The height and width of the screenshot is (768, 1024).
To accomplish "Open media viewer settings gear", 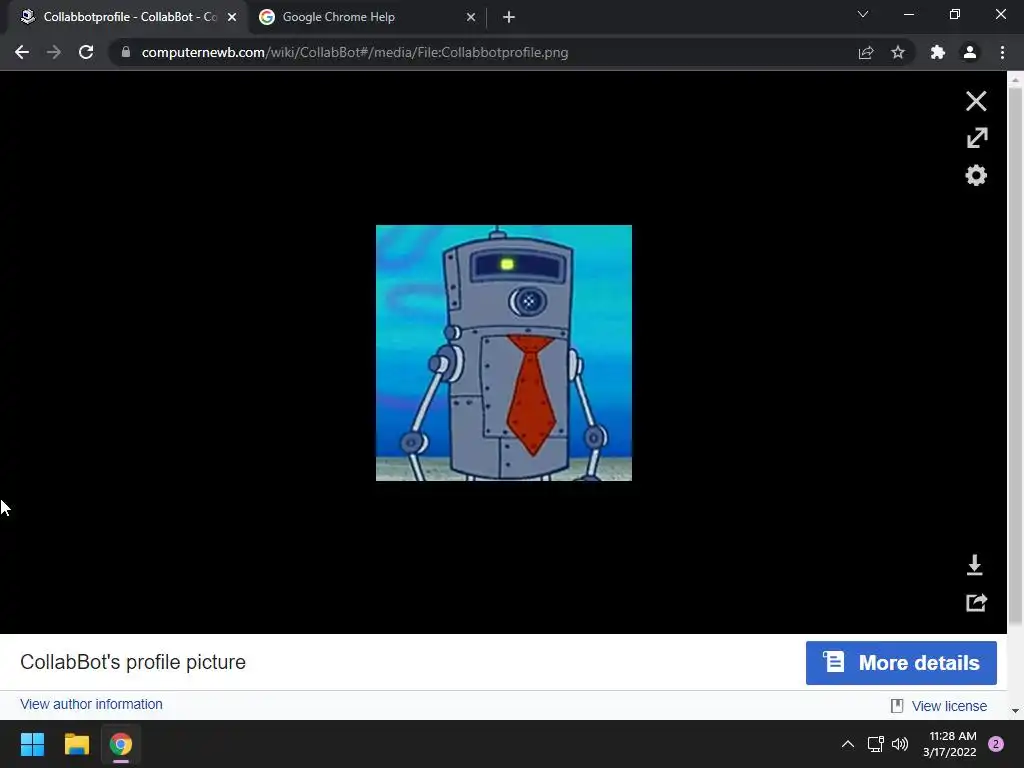I will (976, 175).
